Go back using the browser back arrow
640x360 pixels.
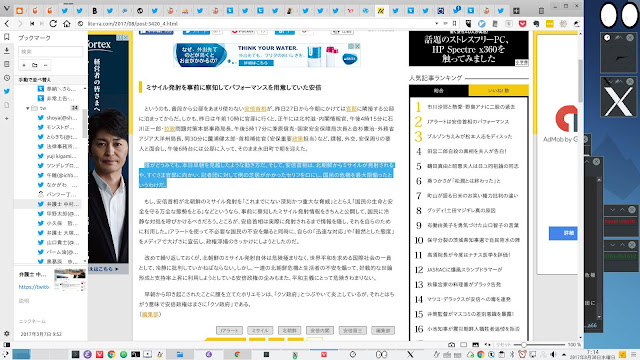point(7,24)
